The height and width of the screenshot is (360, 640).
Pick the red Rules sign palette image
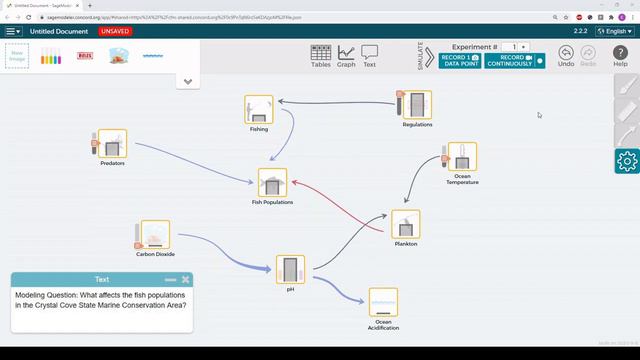point(85,56)
